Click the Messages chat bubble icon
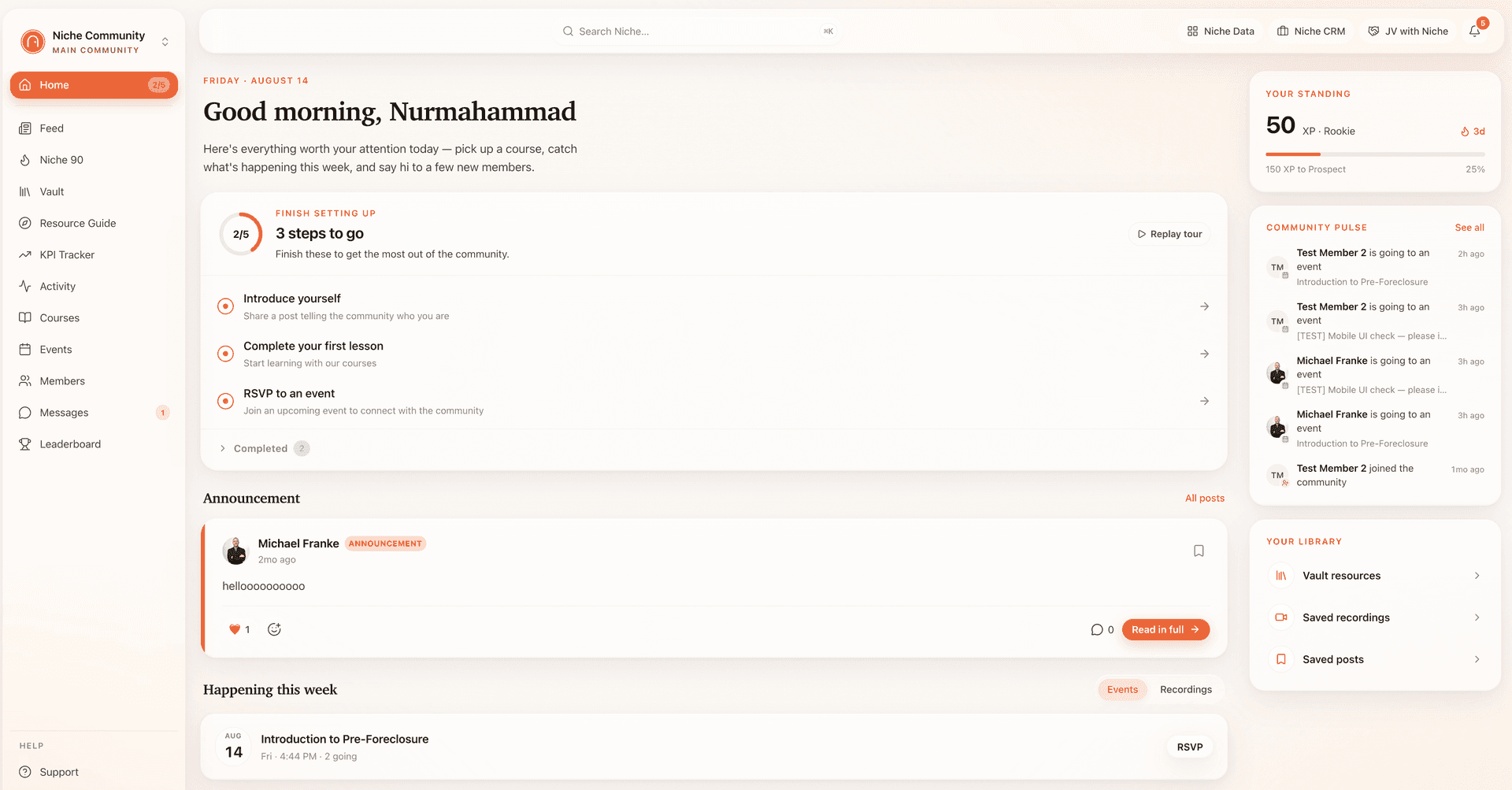This screenshot has height=790, width=1512. pos(25,412)
